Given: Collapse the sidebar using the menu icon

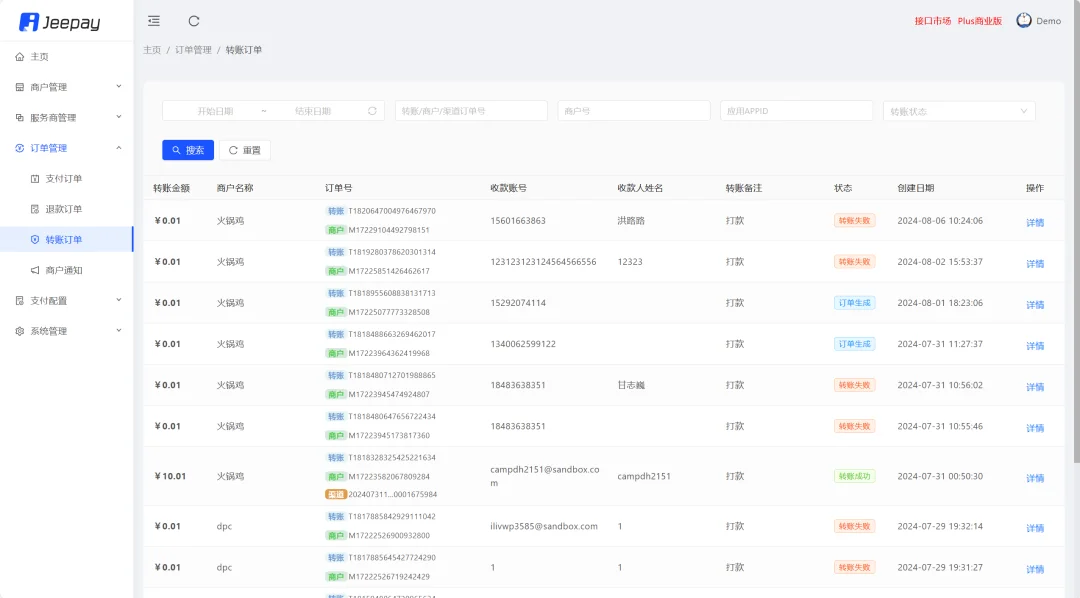Looking at the screenshot, I should coord(153,20).
